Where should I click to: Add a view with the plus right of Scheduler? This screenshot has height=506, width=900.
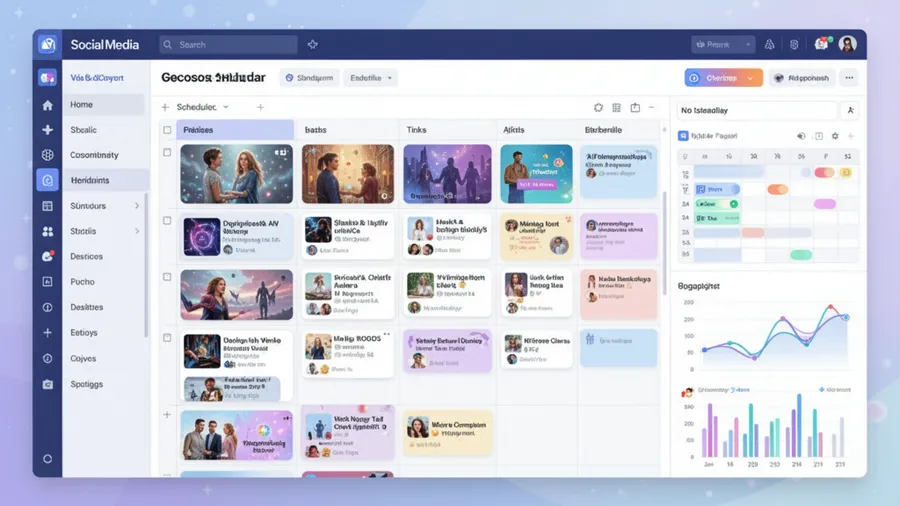coord(260,107)
